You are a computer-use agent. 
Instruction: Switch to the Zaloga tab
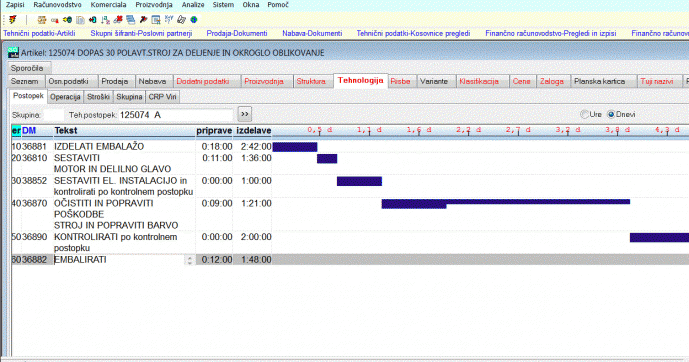click(552, 81)
